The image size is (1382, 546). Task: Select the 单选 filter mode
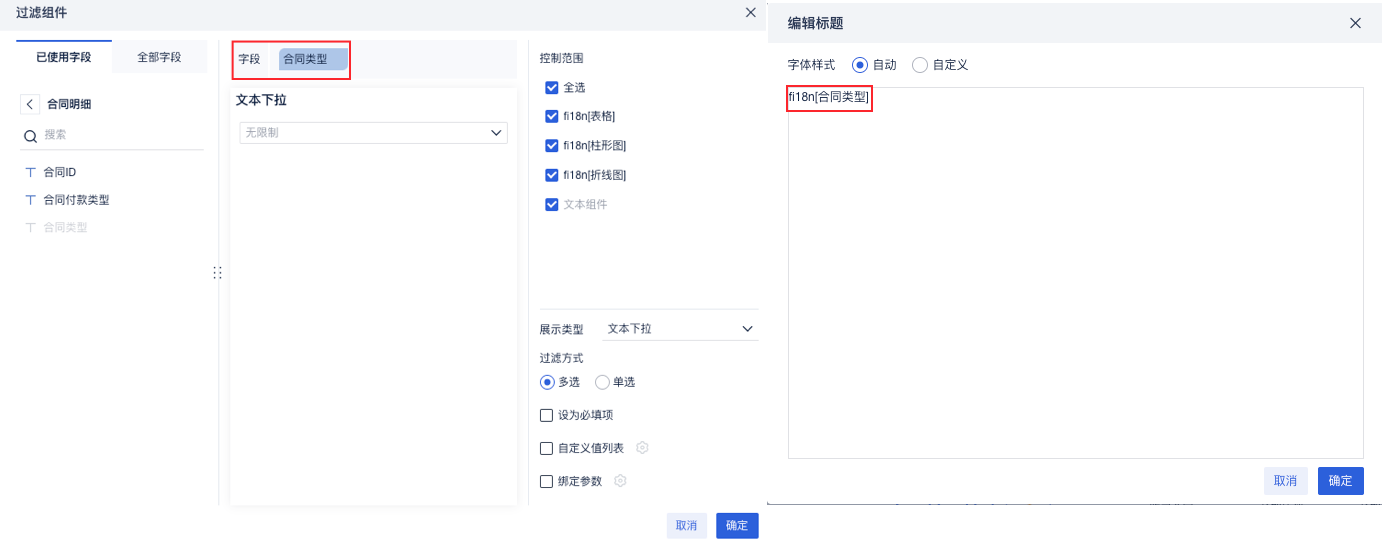pos(602,382)
